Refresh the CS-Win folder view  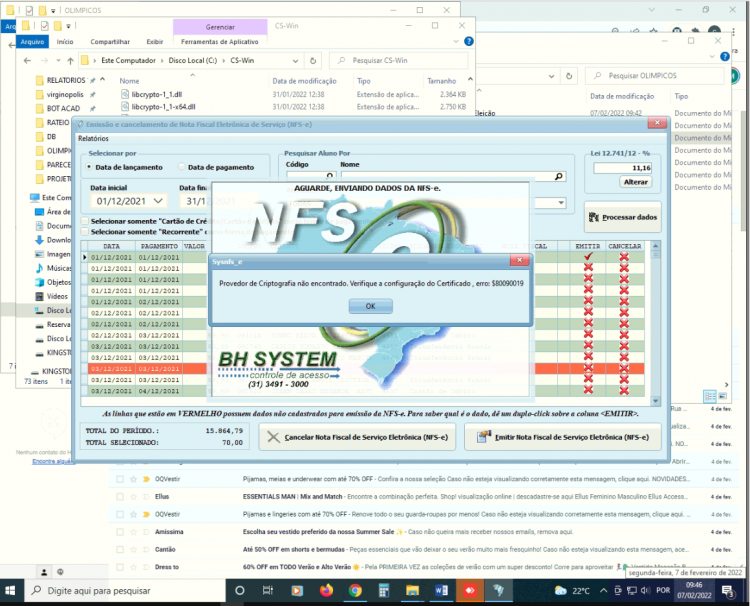[313, 61]
